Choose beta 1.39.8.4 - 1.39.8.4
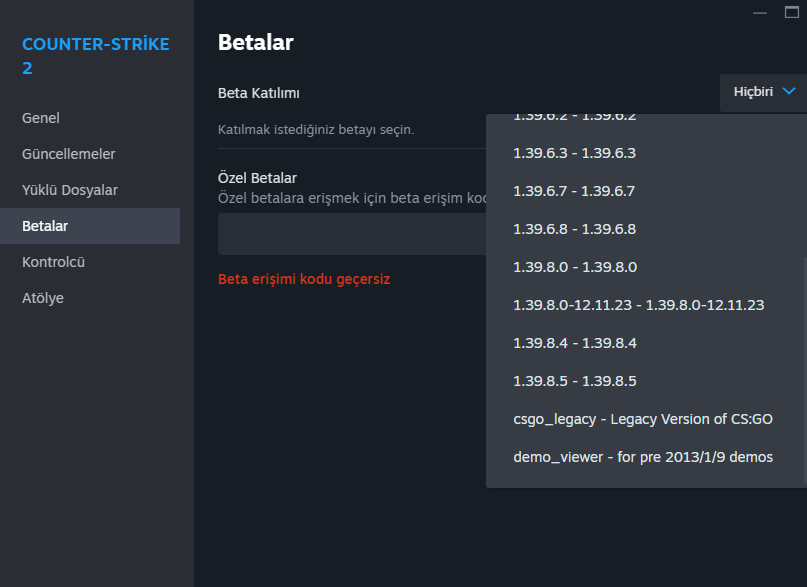 [646, 343]
